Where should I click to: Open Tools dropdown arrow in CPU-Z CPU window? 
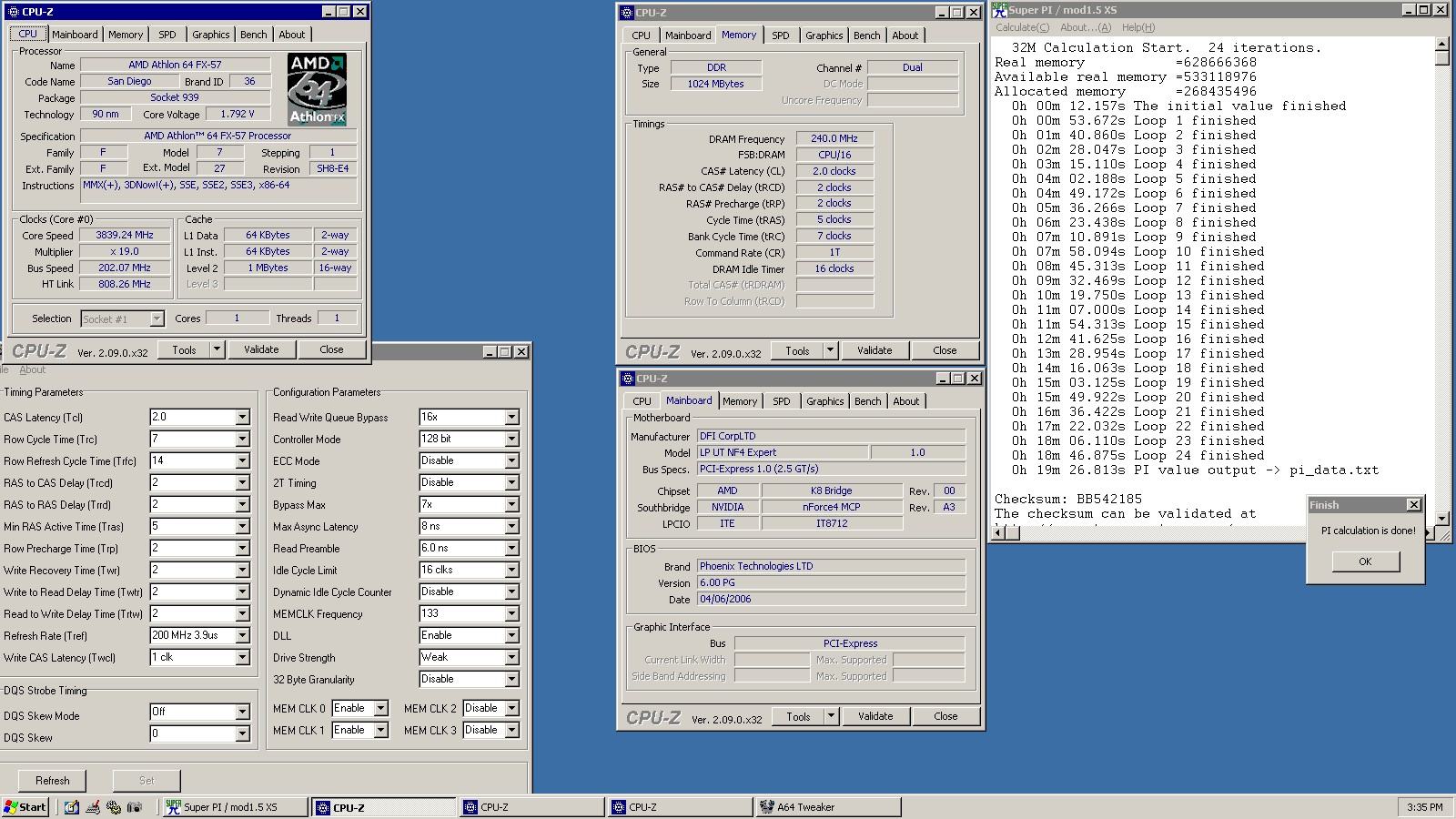[x=217, y=349]
